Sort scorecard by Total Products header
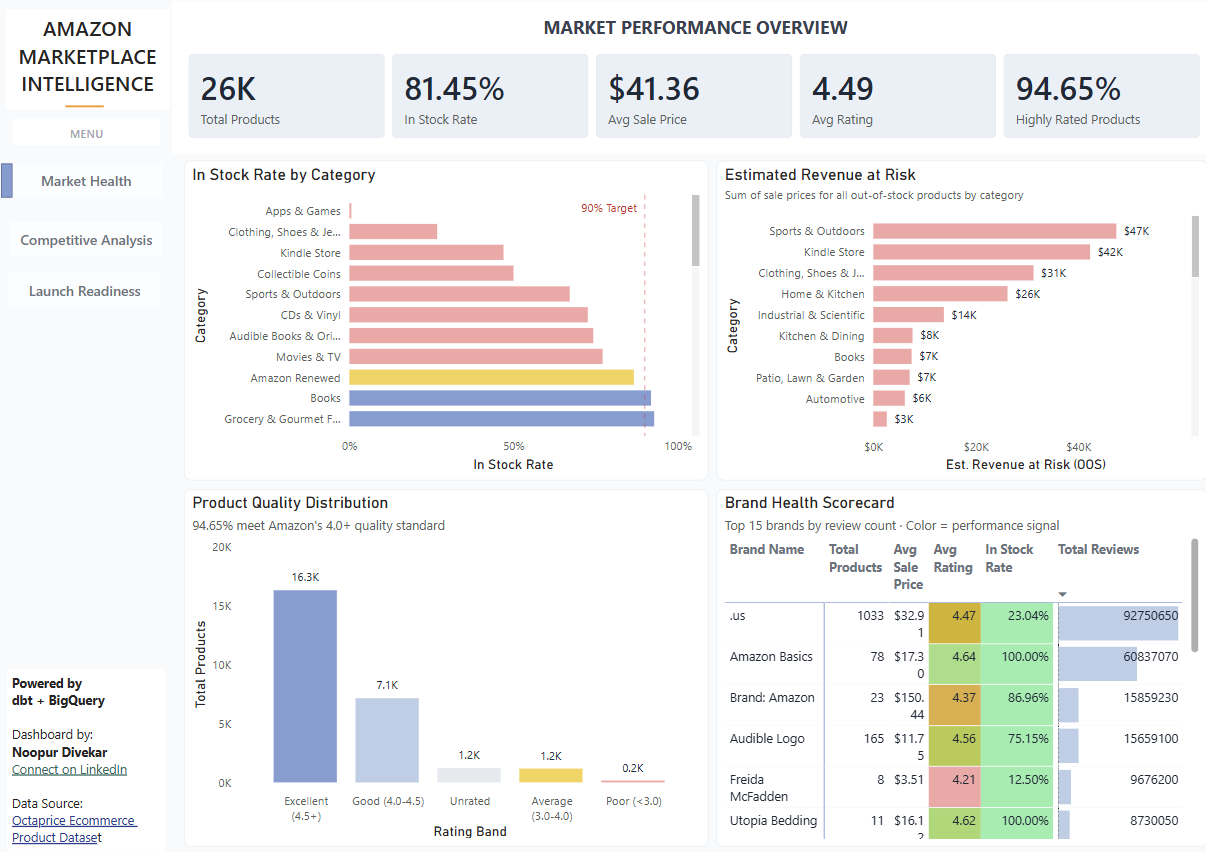This screenshot has height=852, width=1206. pos(855,558)
